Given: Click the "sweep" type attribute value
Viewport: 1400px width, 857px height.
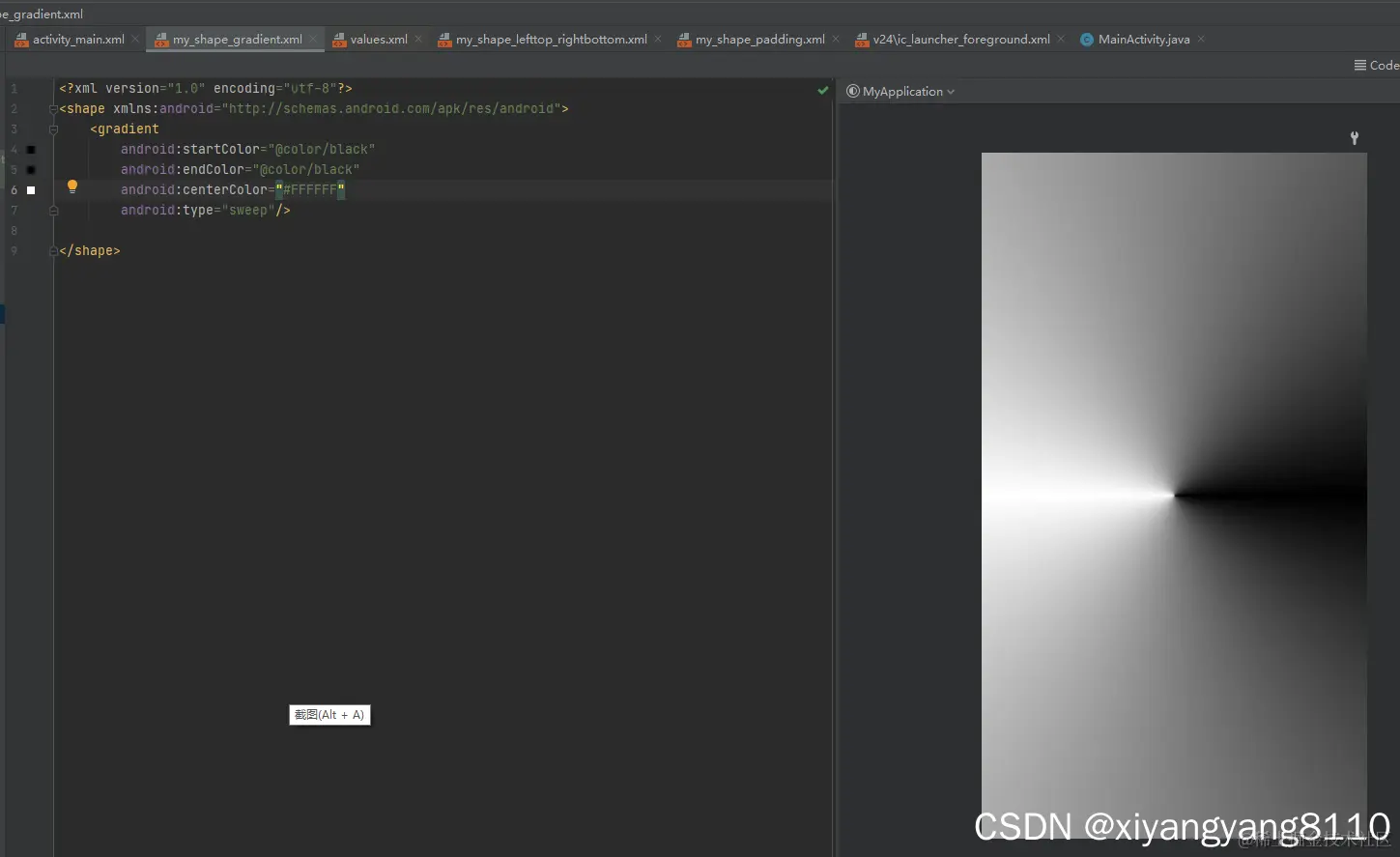Looking at the screenshot, I should (x=248, y=211).
